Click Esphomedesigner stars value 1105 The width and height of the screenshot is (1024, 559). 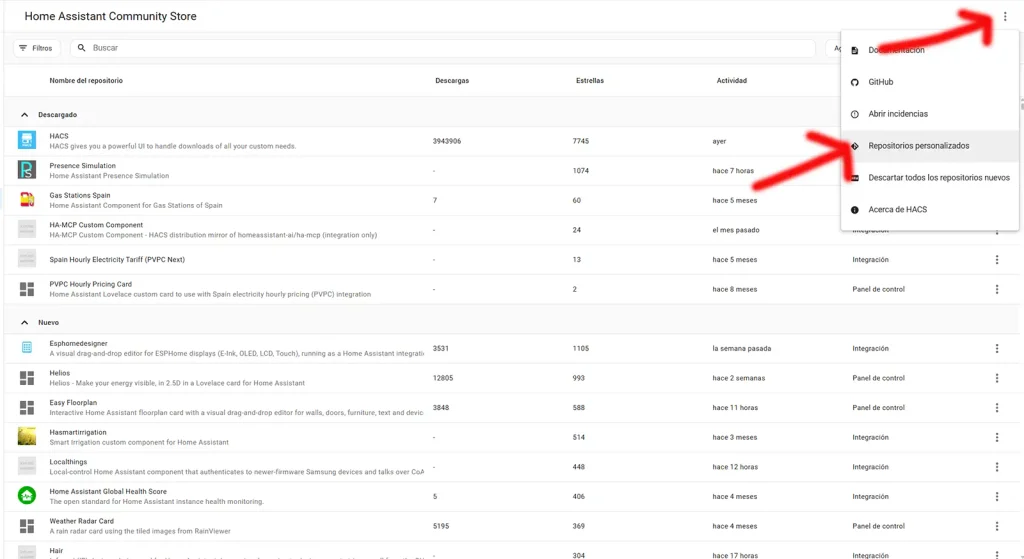click(x=581, y=348)
